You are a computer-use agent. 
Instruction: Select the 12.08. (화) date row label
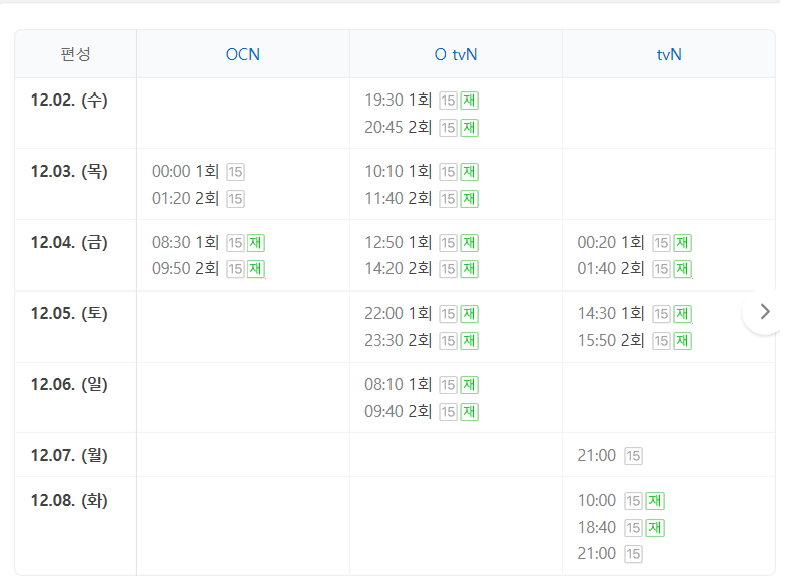point(69,500)
